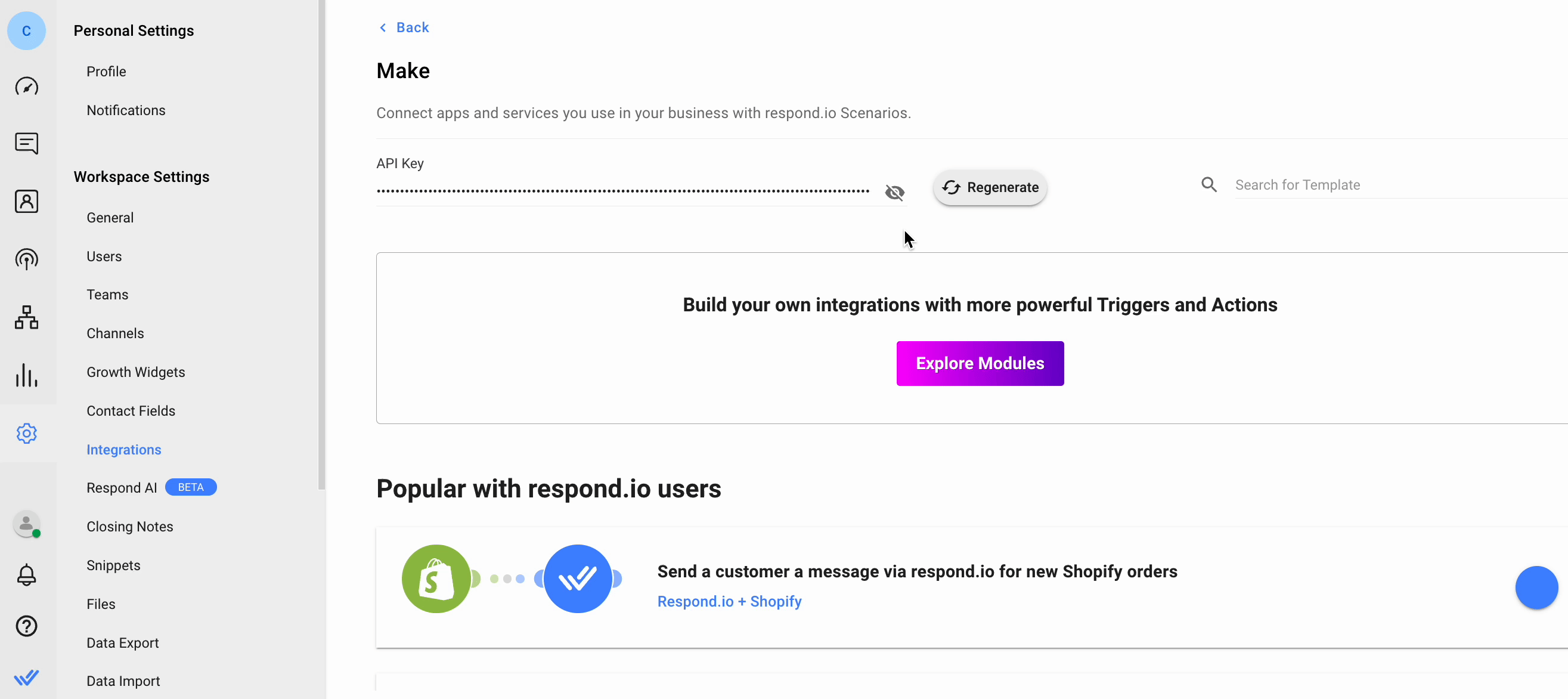Select the Profile menu item
Viewport: 1568px width, 699px height.
point(106,71)
